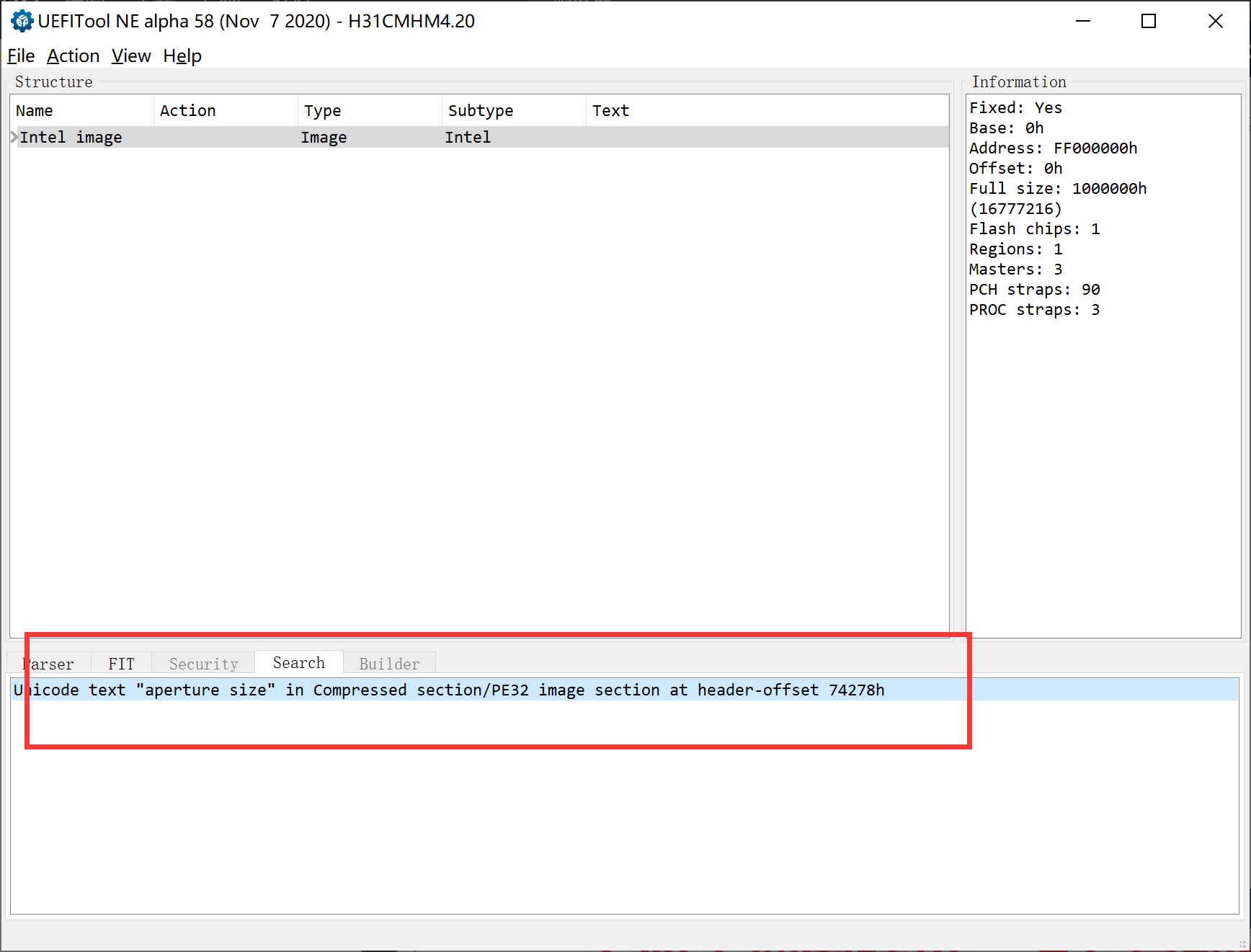Open the Action menu
Screen dimensions: 1251x952
(x=73, y=56)
